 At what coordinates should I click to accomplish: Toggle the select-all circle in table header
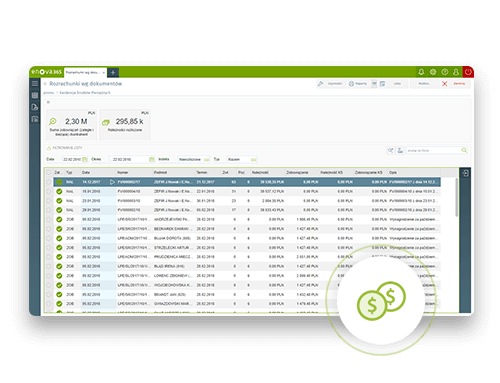point(49,172)
